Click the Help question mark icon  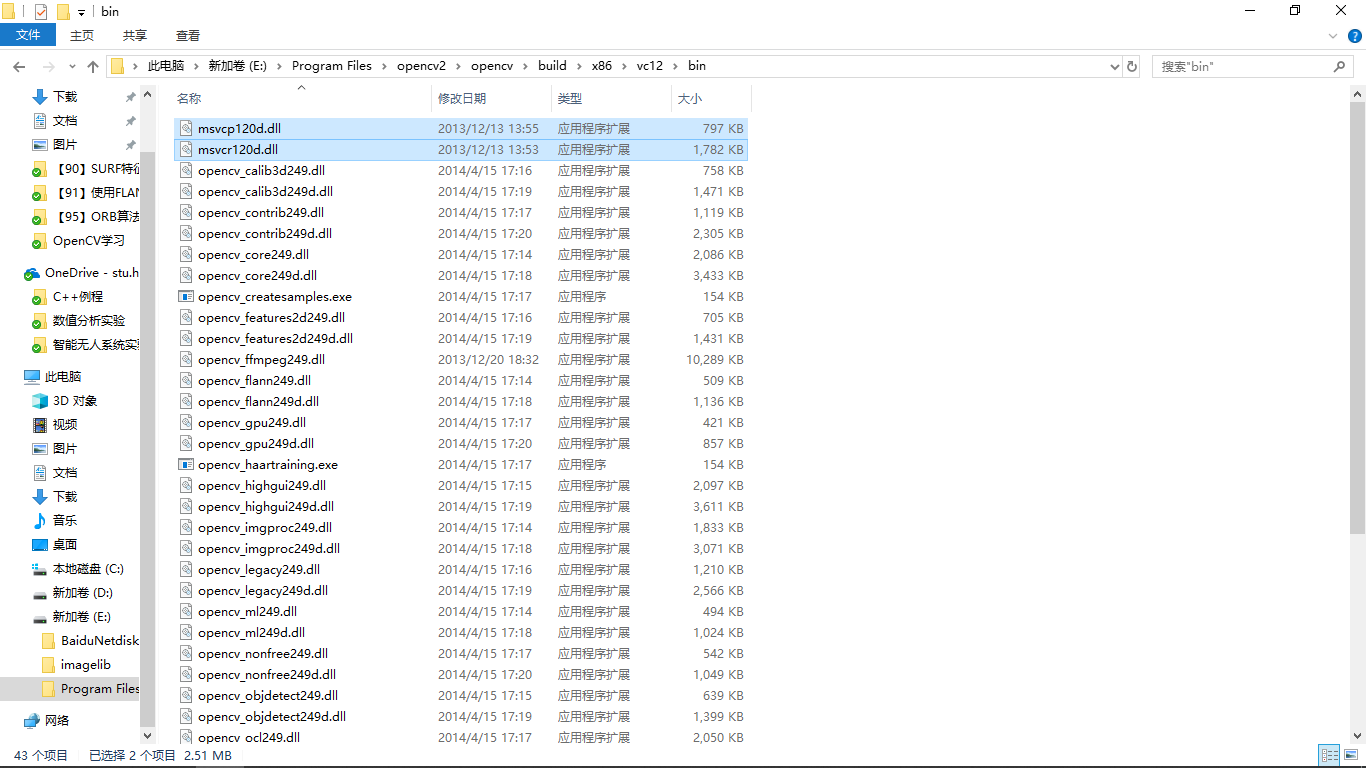click(x=1355, y=35)
